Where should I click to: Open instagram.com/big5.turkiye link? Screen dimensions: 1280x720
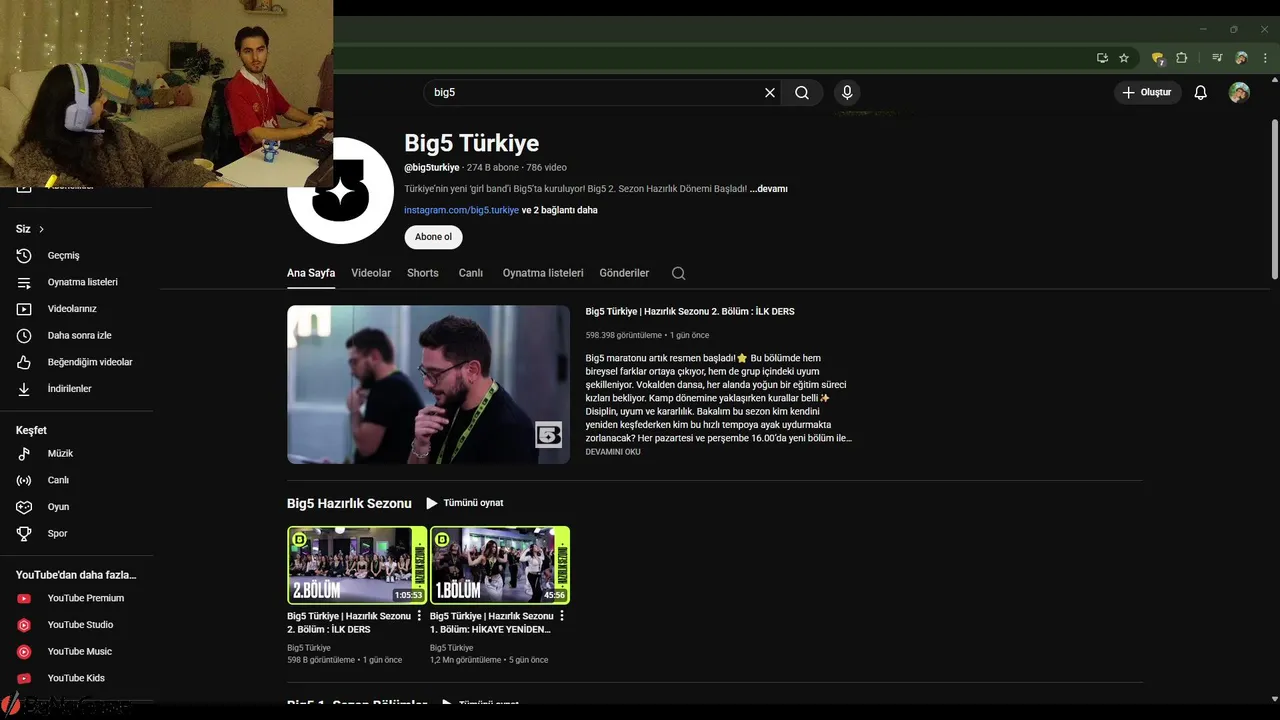[461, 210]
